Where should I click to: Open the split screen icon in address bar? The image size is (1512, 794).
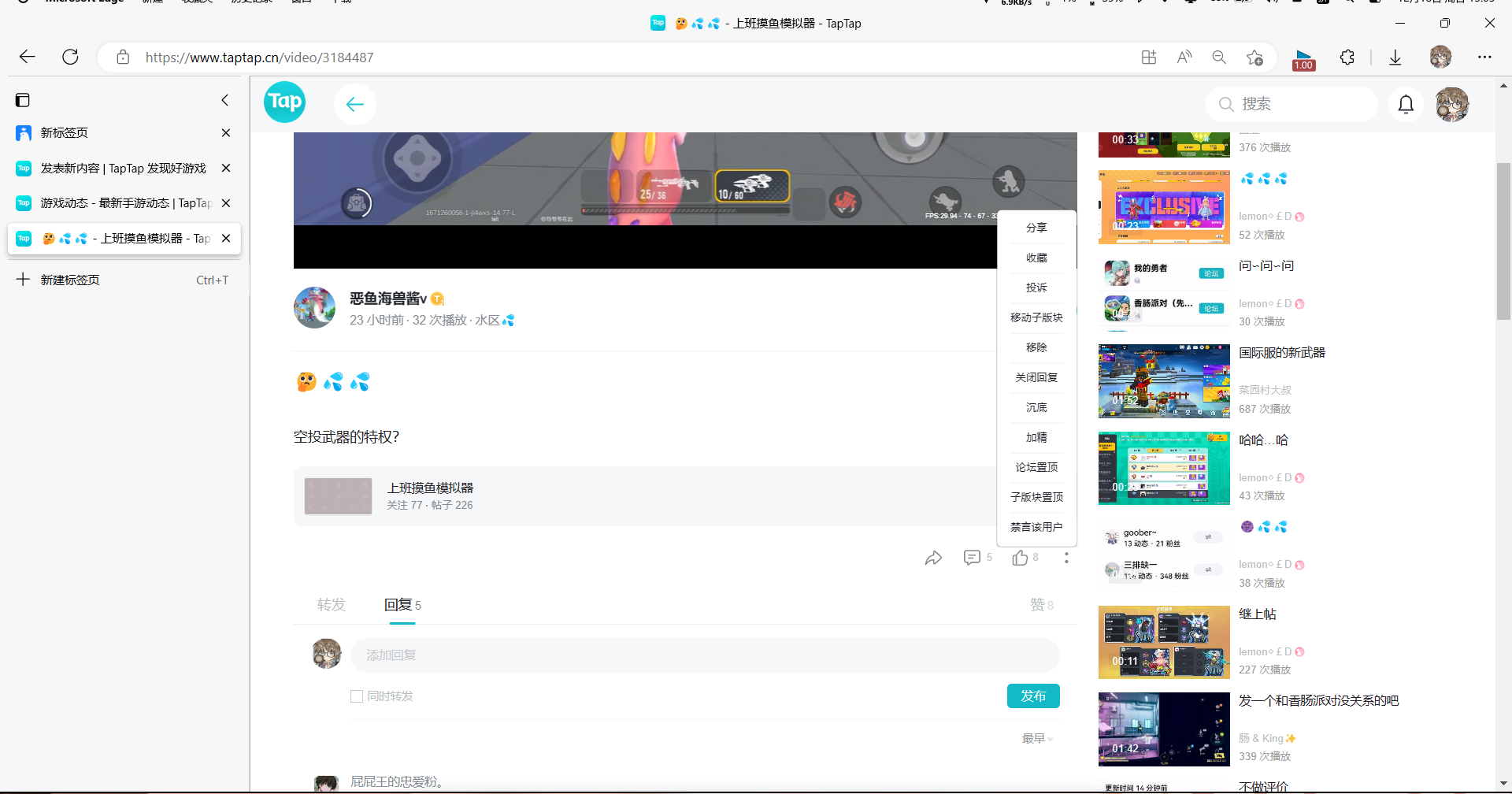pos(1149,57)
